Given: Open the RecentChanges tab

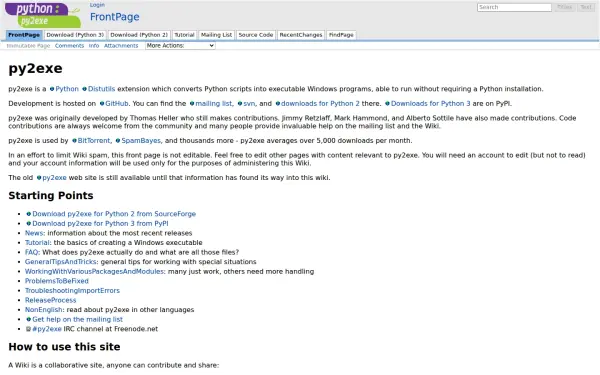Looking at the screenshot, I should click(301, 35).
